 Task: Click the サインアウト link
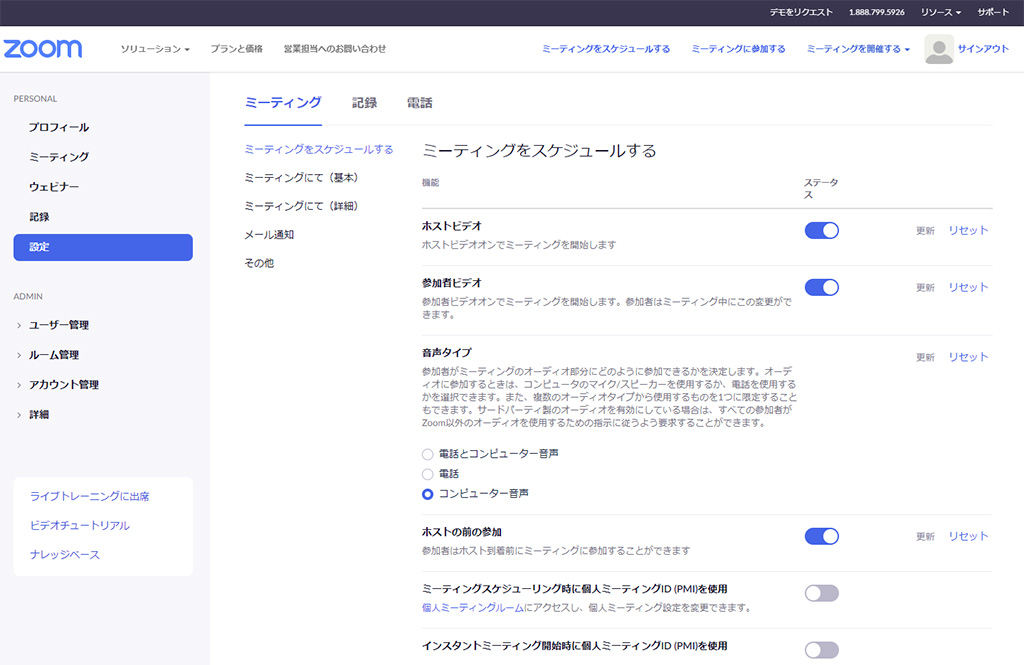point(983,49)
